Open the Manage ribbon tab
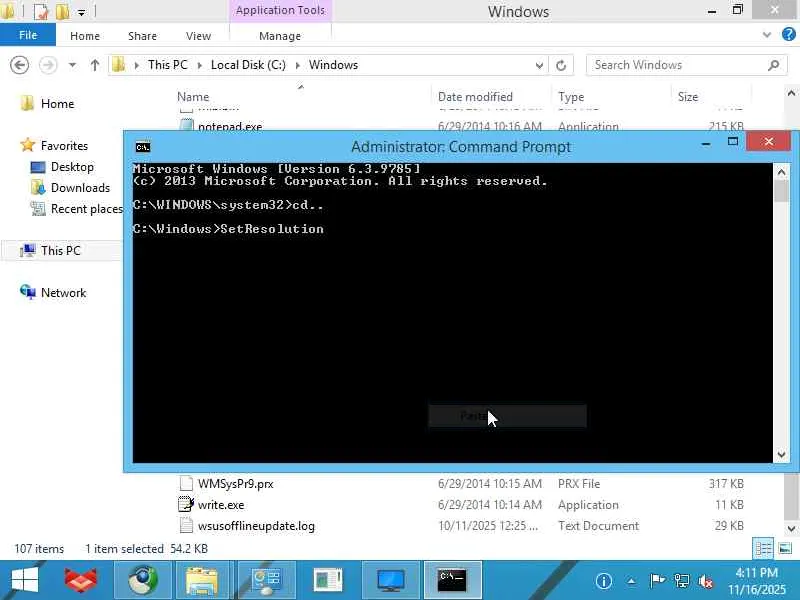The image size is (800, 600). 280,36
